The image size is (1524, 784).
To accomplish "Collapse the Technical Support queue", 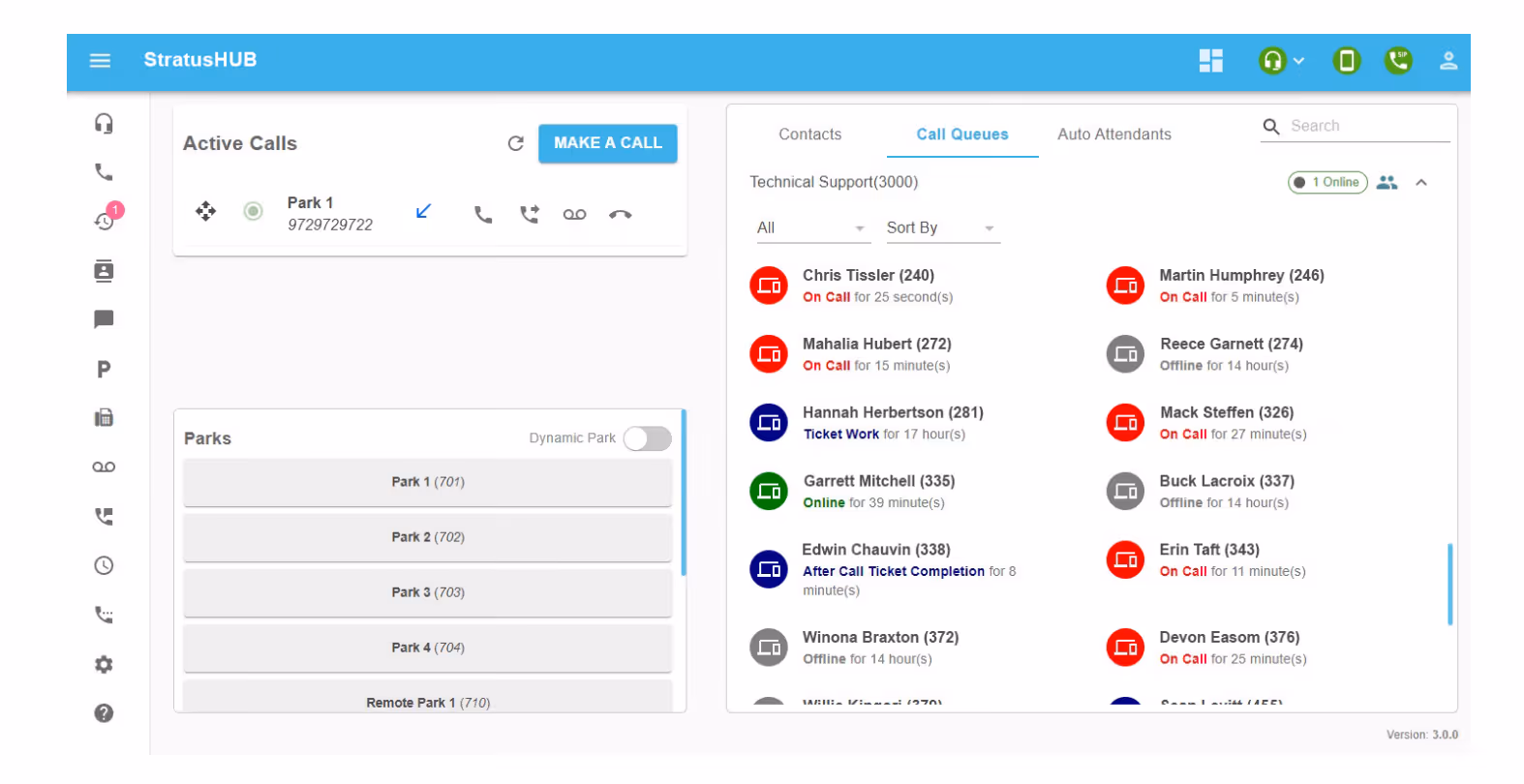I will tap(1420, 183).
